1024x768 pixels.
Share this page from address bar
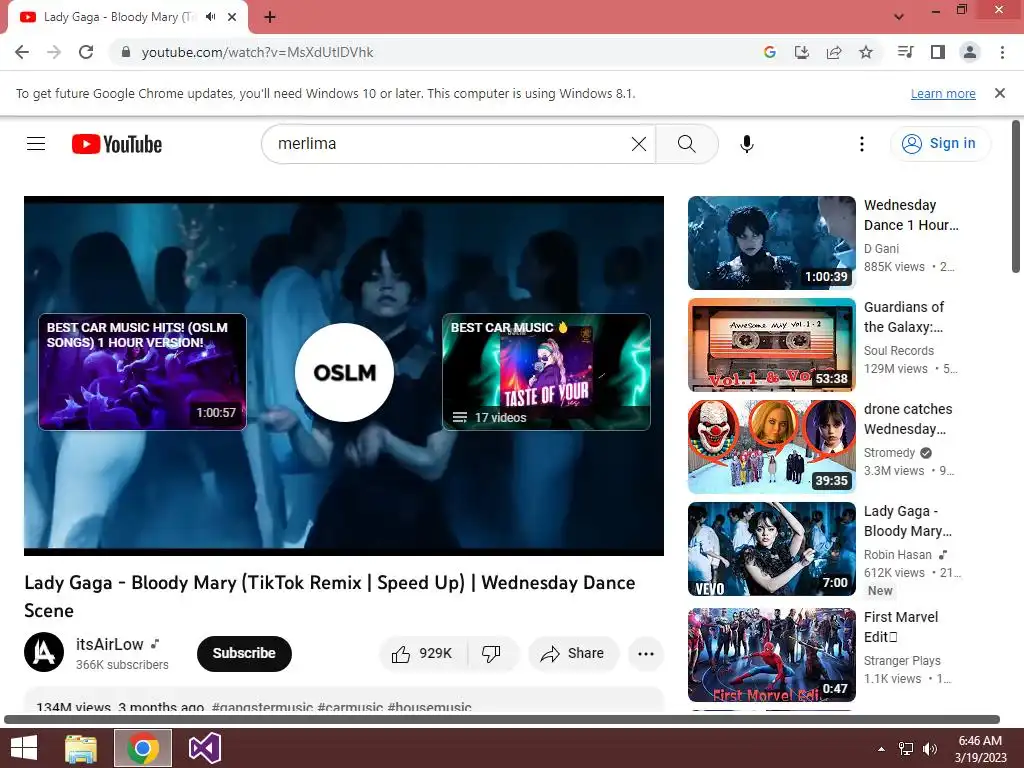834,52
